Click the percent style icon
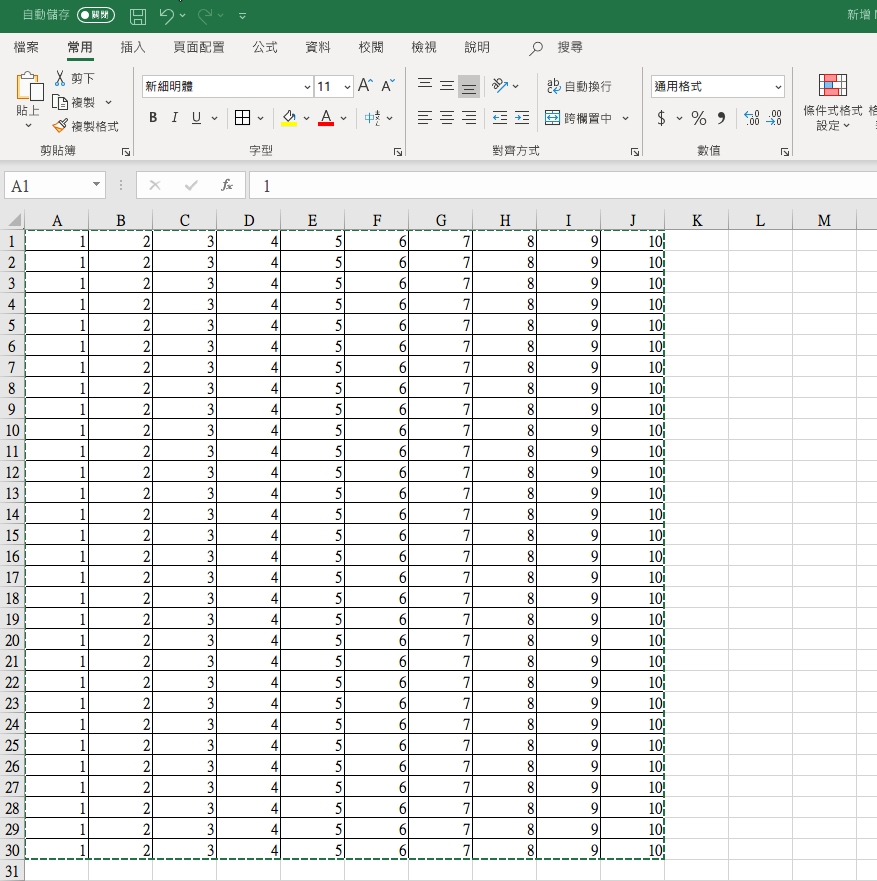Image resolution: width=877 pixels, height=881 pixels. (698, 118)
